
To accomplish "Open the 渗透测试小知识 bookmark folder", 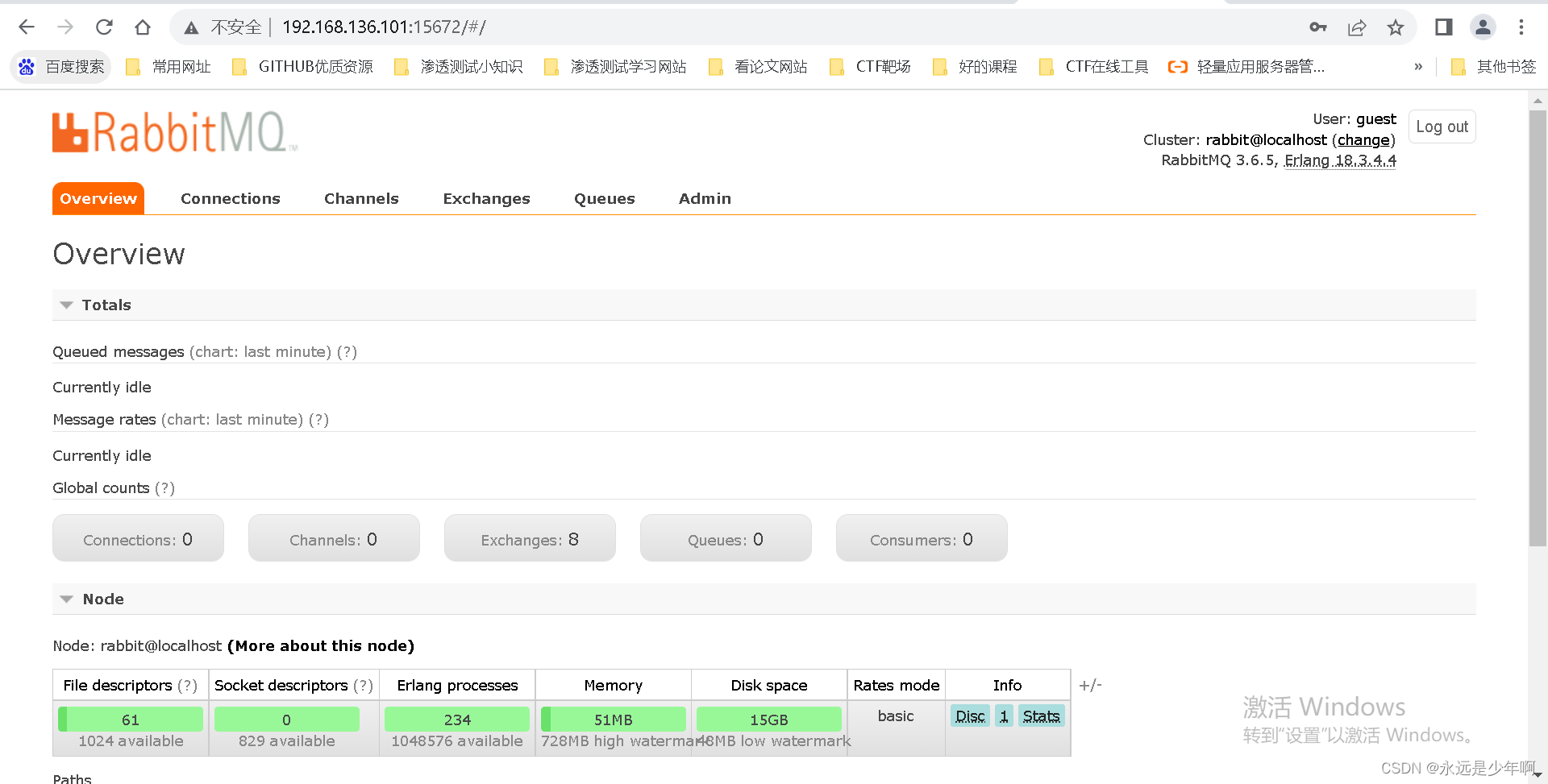I will pyautogui.click(x=458, y=67).
